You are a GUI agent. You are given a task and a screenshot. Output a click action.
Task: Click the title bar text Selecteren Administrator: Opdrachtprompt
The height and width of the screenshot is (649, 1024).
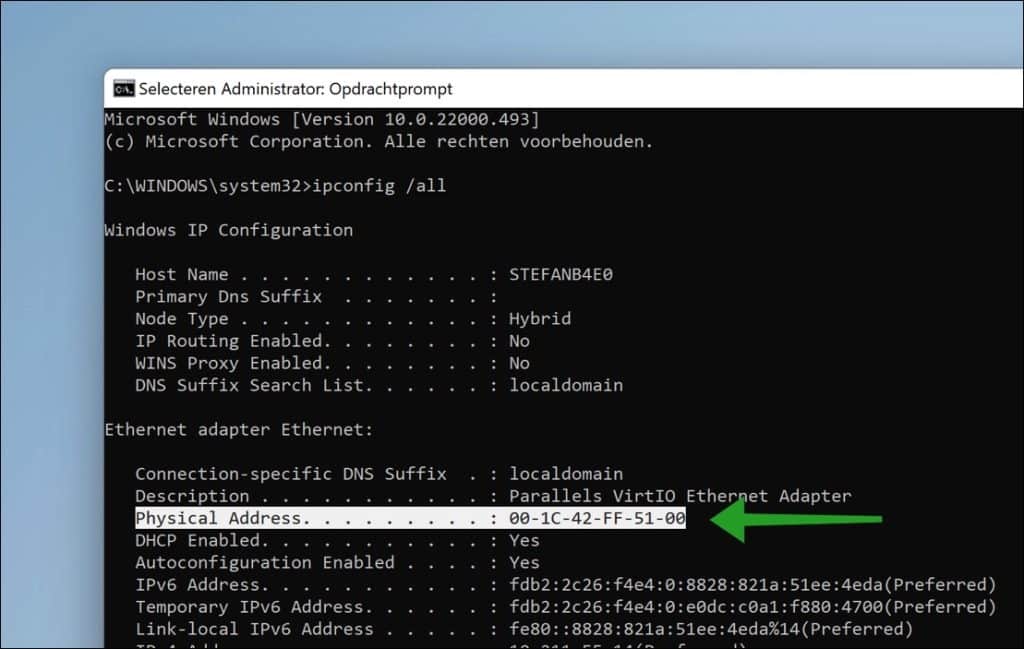pos(292,88)
